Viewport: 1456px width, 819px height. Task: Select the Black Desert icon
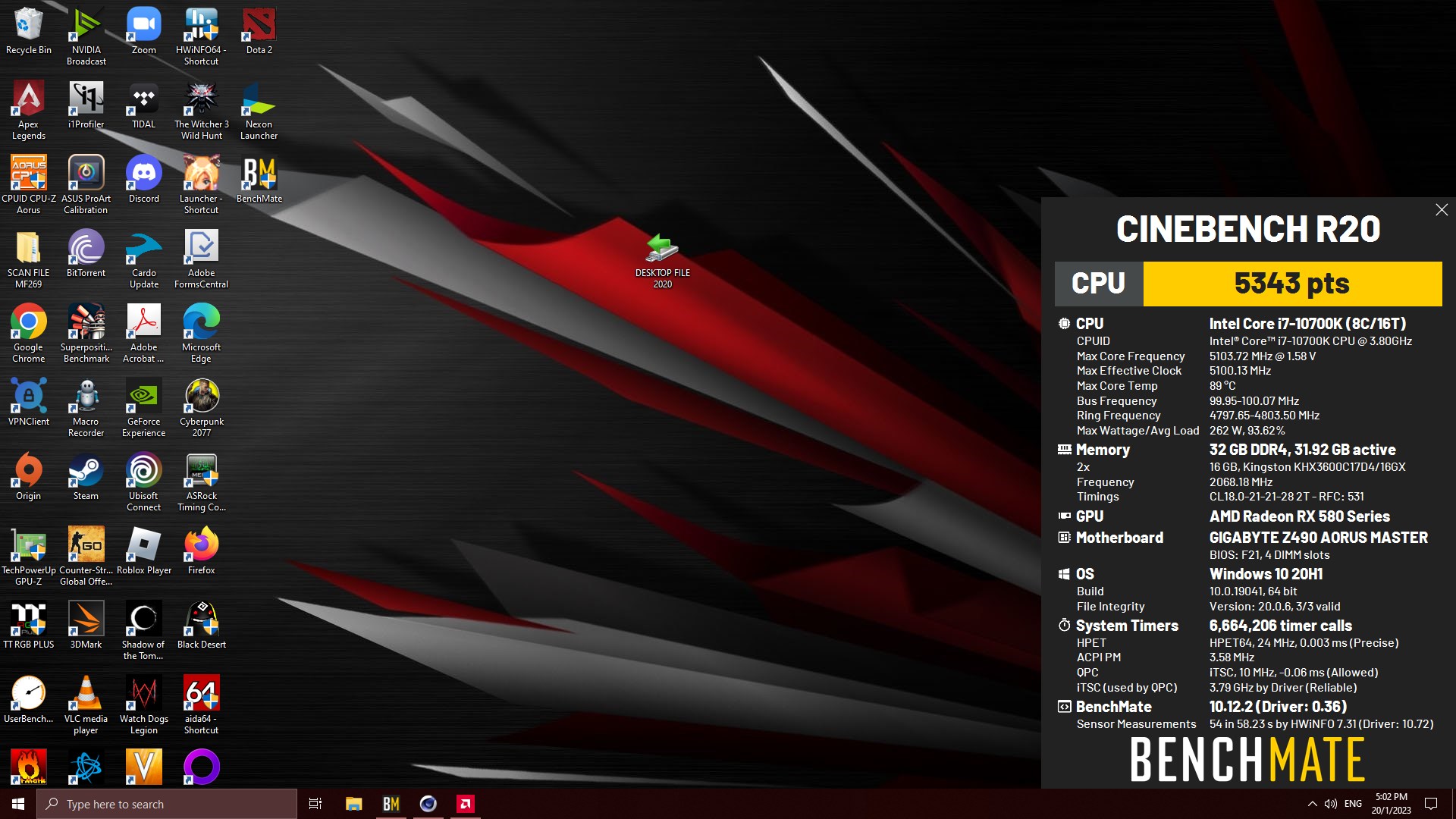201,626
